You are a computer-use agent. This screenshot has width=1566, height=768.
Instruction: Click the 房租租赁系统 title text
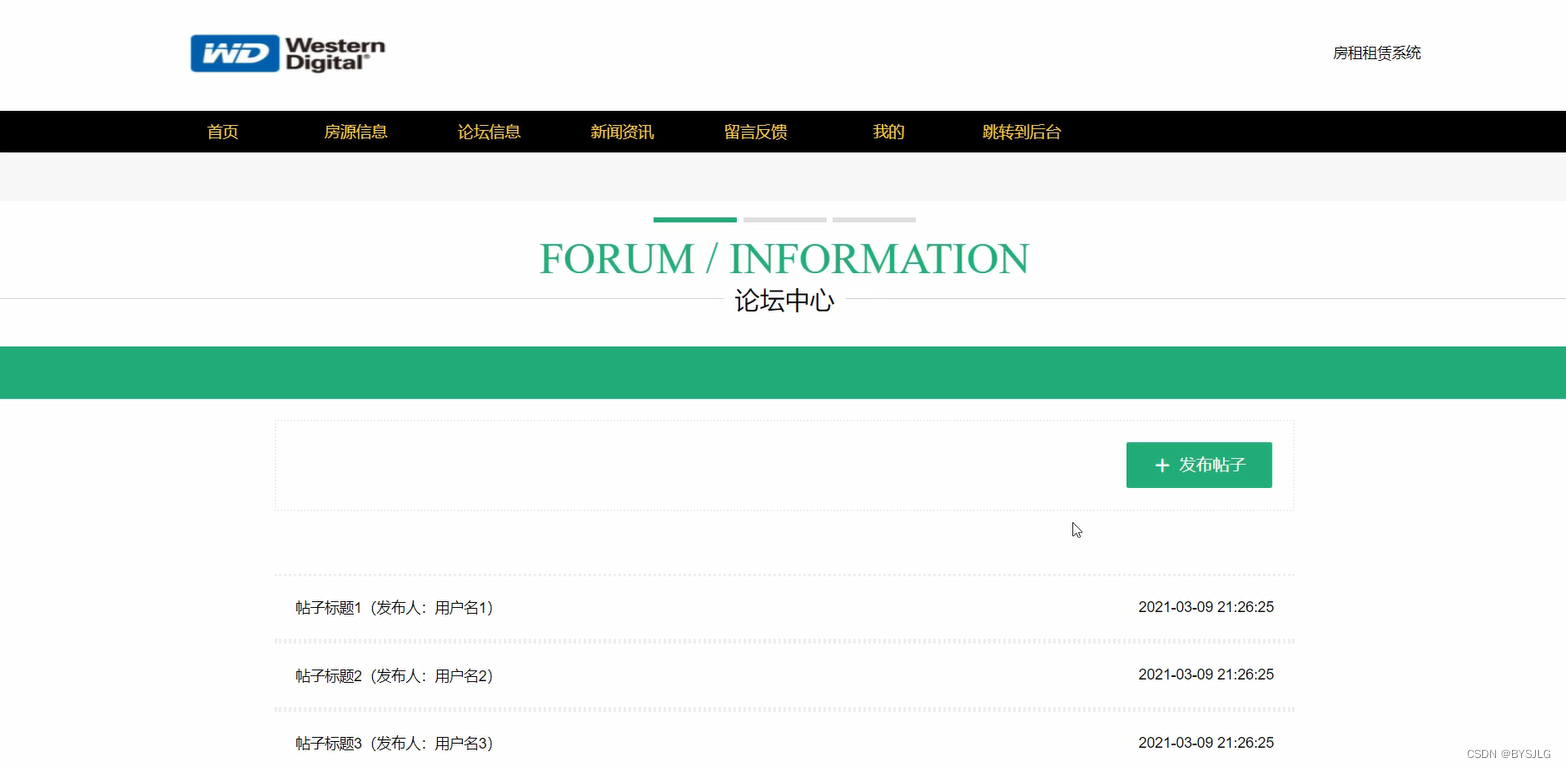pos(1377,53)
